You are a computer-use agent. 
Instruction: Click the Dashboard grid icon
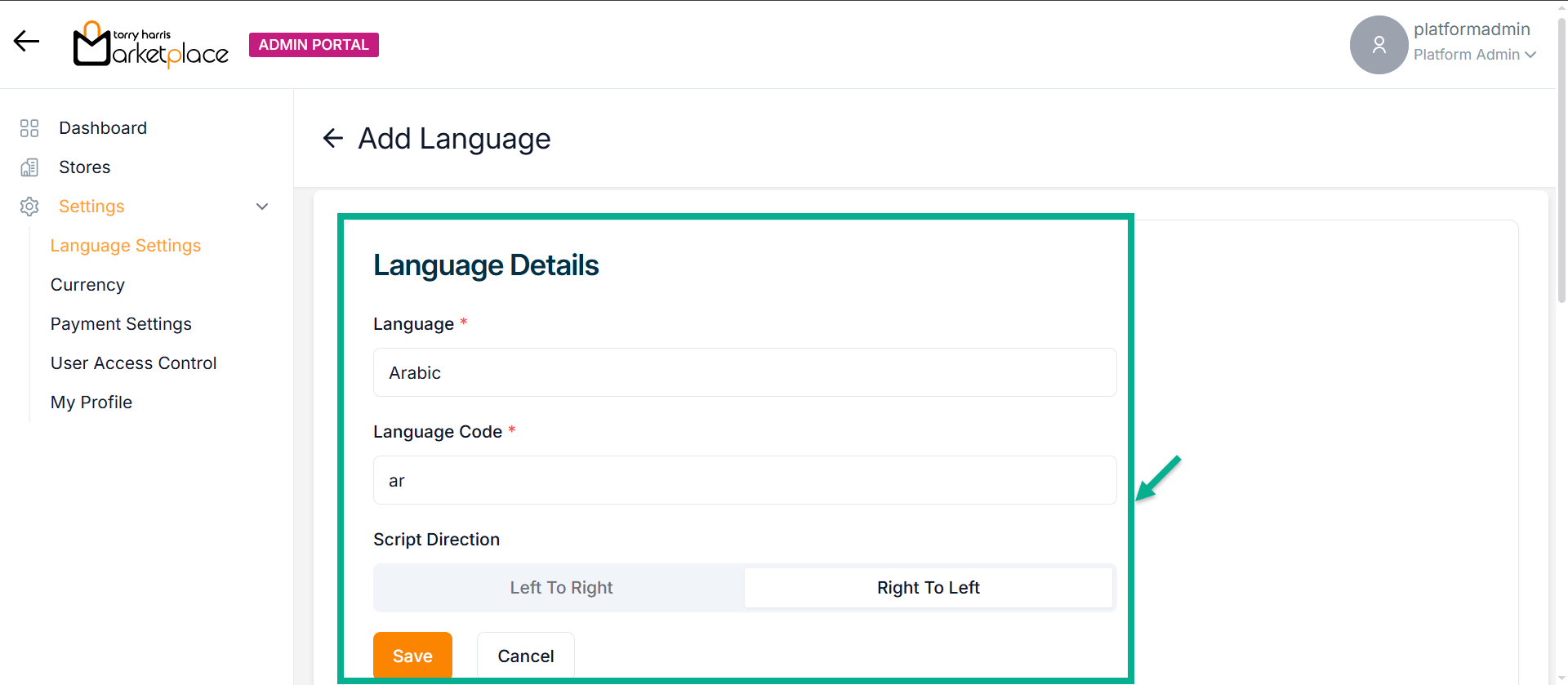tap(29, 128)
